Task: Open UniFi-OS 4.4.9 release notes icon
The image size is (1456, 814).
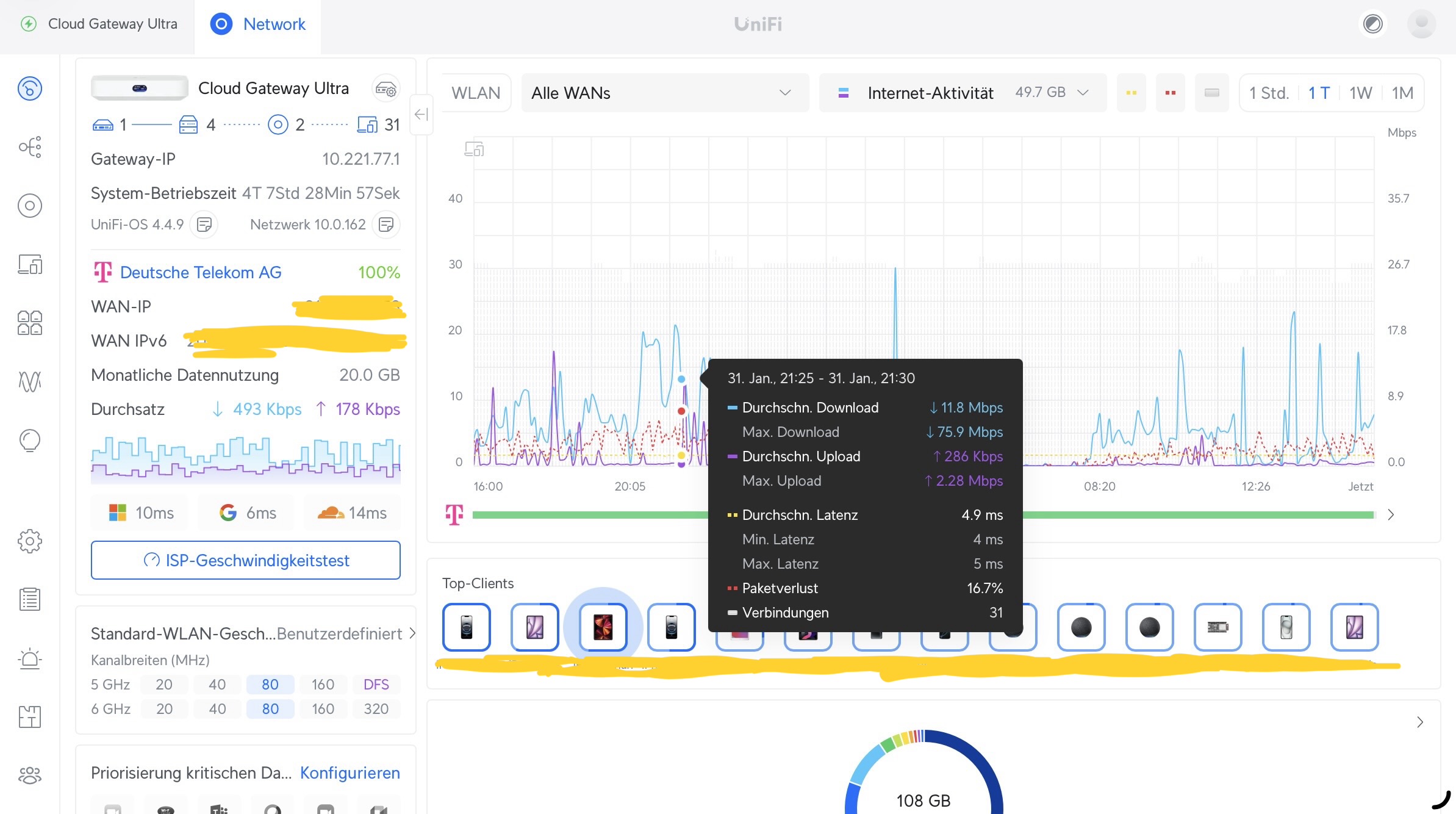Action: (204, 225)
